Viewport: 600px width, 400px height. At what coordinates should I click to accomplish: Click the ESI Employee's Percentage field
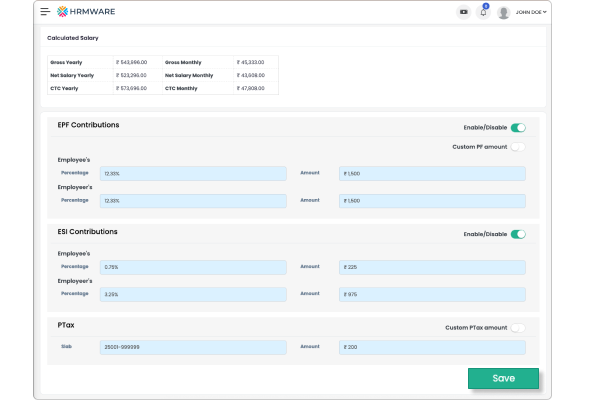(193, 267)
